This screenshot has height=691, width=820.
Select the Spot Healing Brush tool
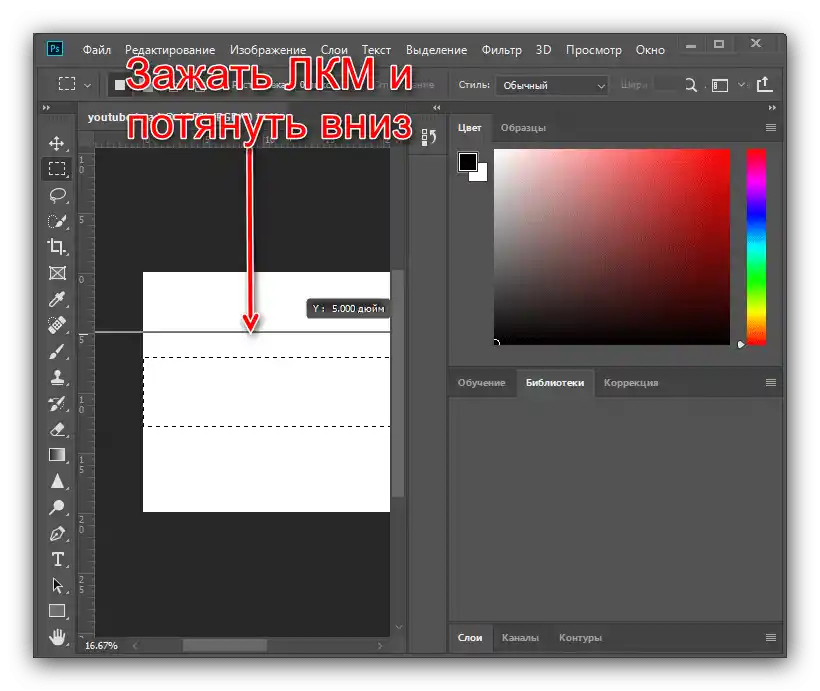(x=57, y=325)
